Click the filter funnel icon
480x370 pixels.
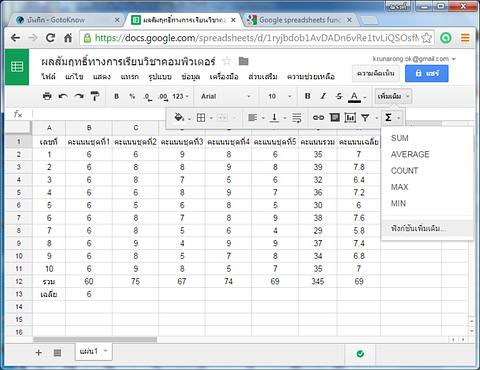(365, 117)
